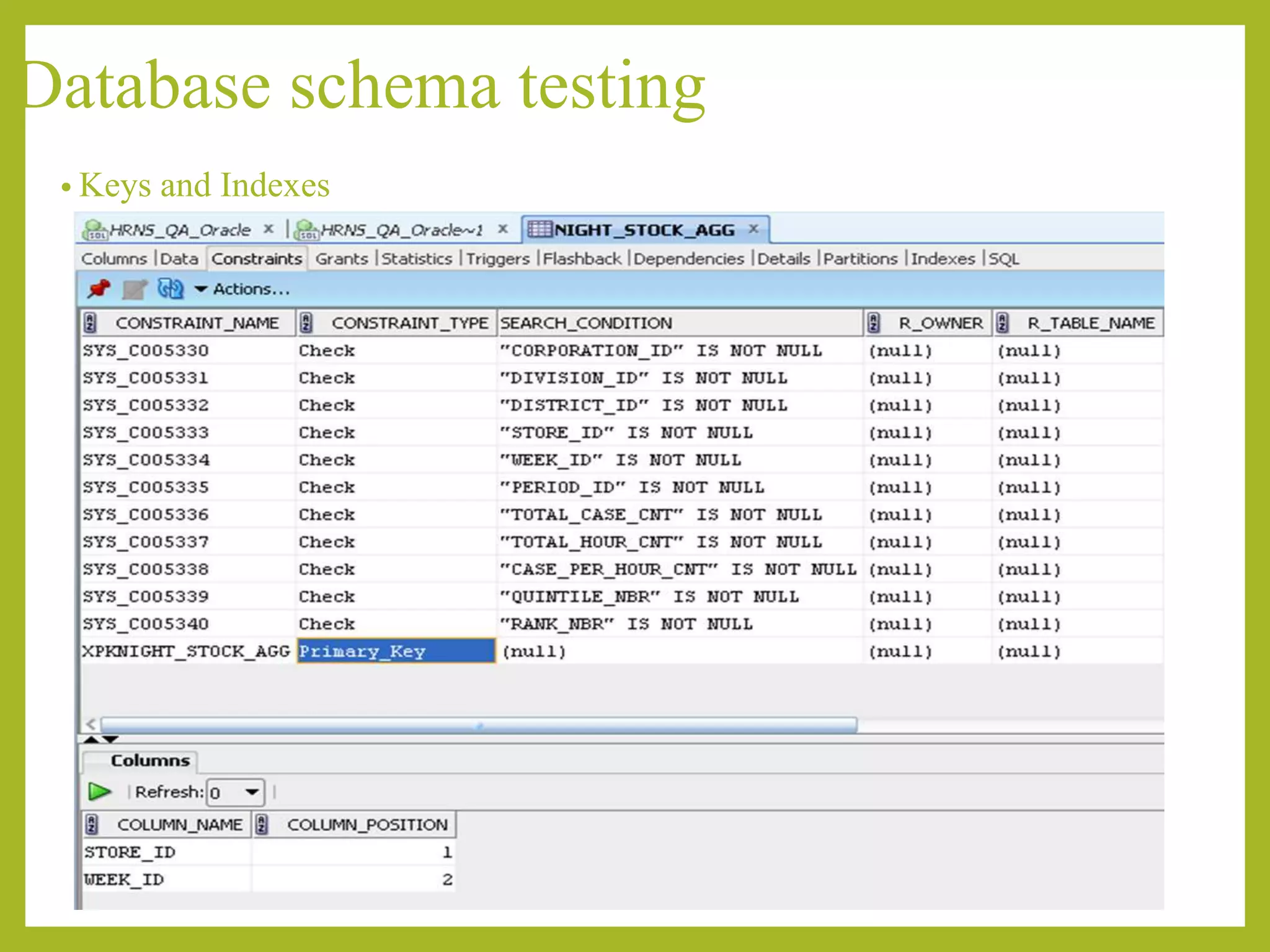The width and height of the screenshot is (1270, 952).
Task: Select the WEEK_ID column row
Action: (268, 879)
